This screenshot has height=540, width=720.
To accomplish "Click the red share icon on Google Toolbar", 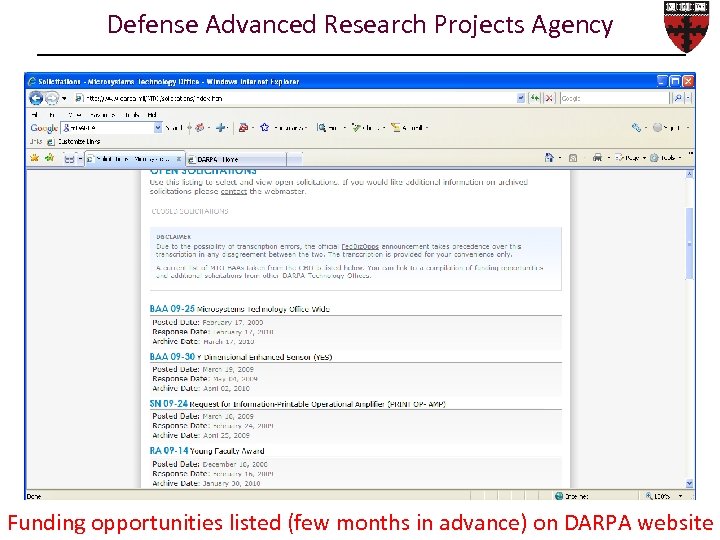I will coord(243,128).
